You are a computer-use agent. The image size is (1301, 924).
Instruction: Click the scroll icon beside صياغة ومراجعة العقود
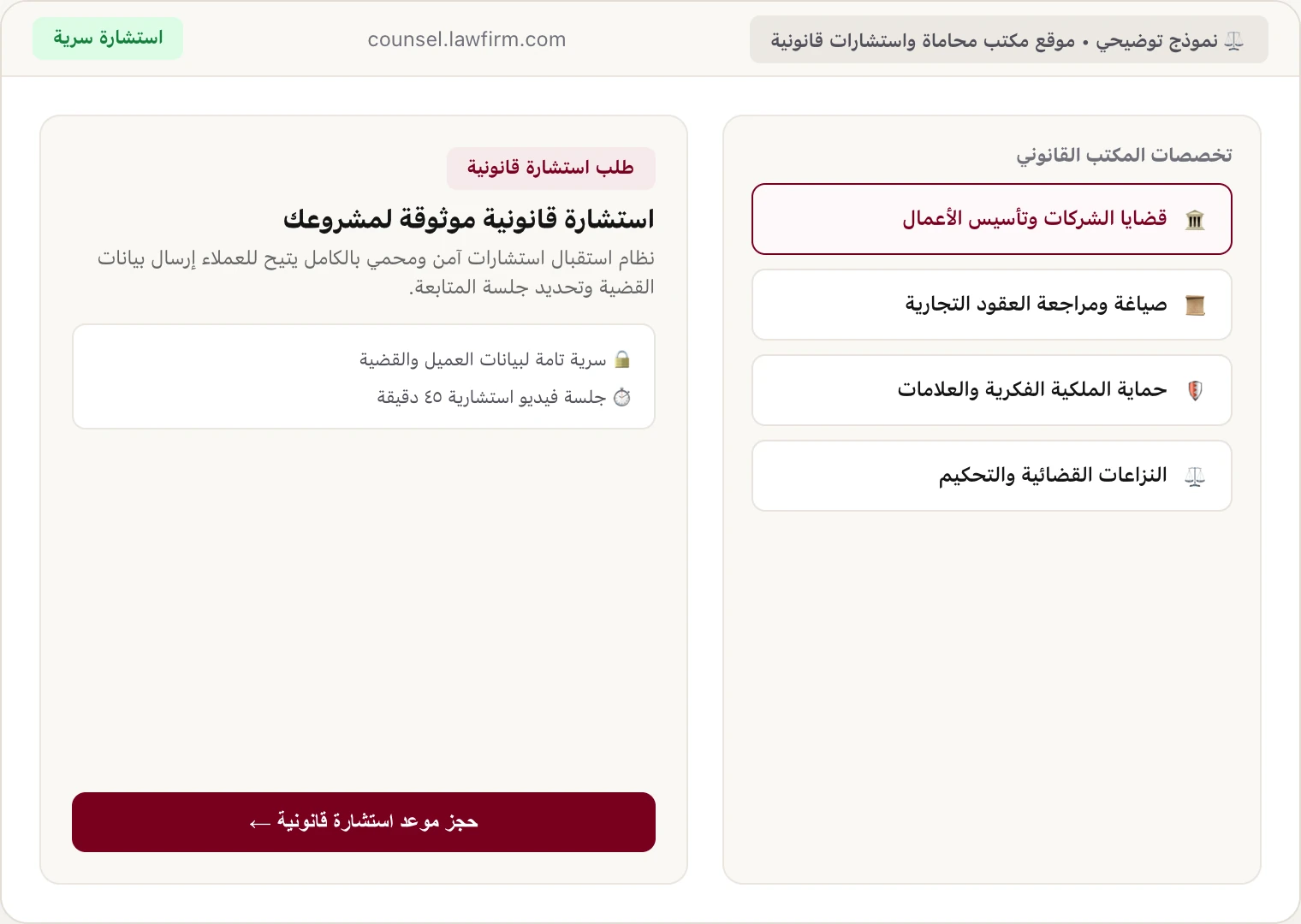[x=1195, y=305]
